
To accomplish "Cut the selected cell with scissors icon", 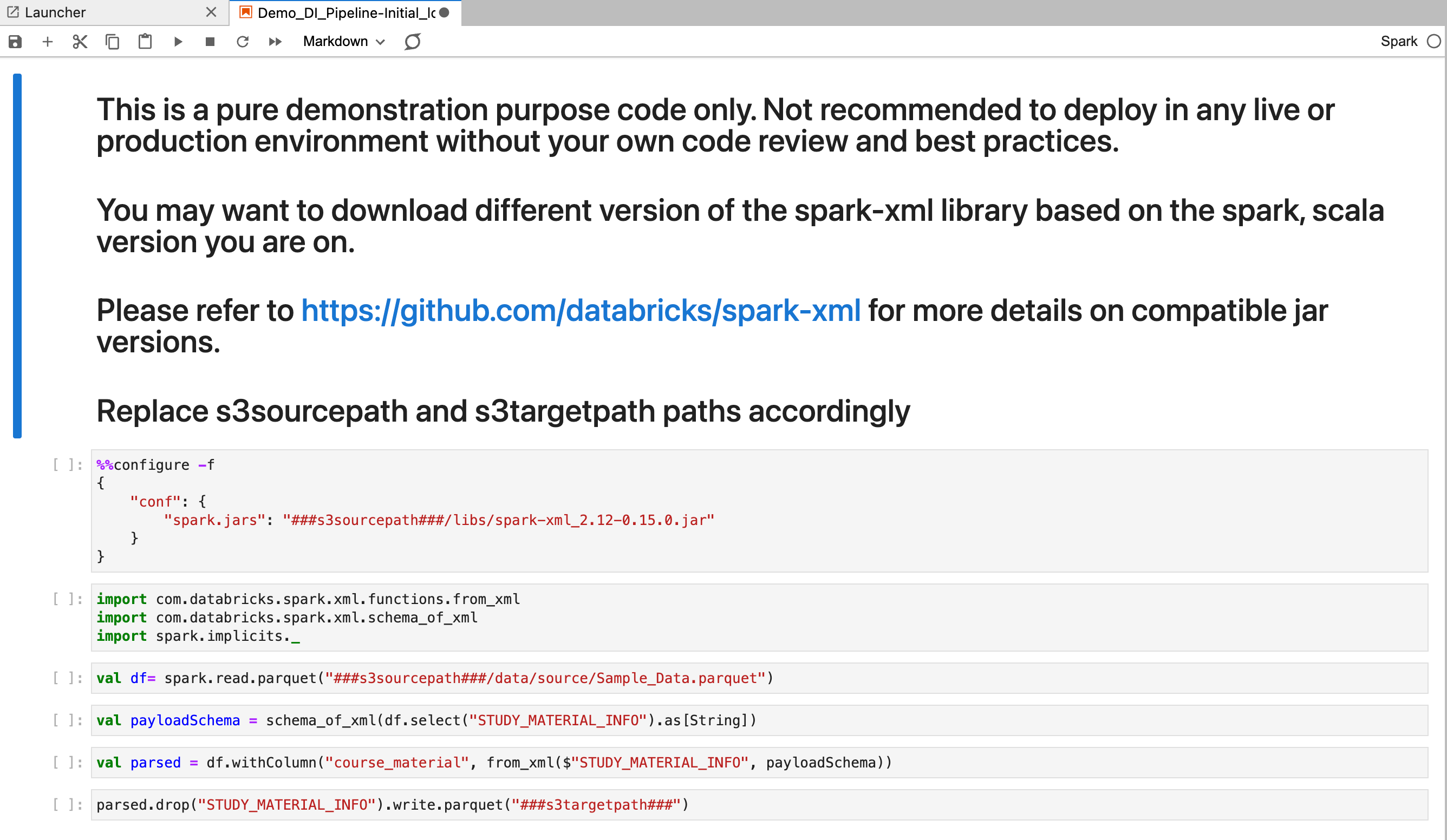I will click(x=80, y=41).
